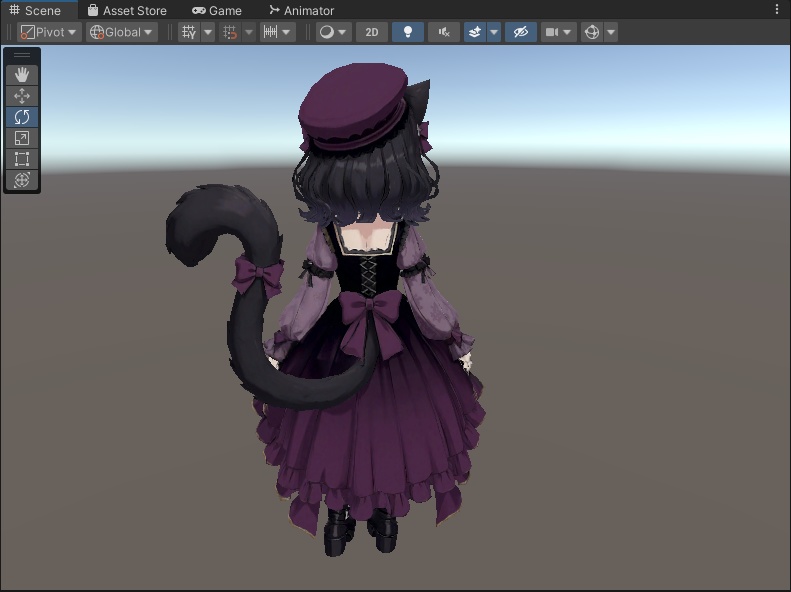The height and width of the screenshot is (592, 791).
Task: Expand the draw mode dropdown arrow
Action: click(x=342, y=32)
